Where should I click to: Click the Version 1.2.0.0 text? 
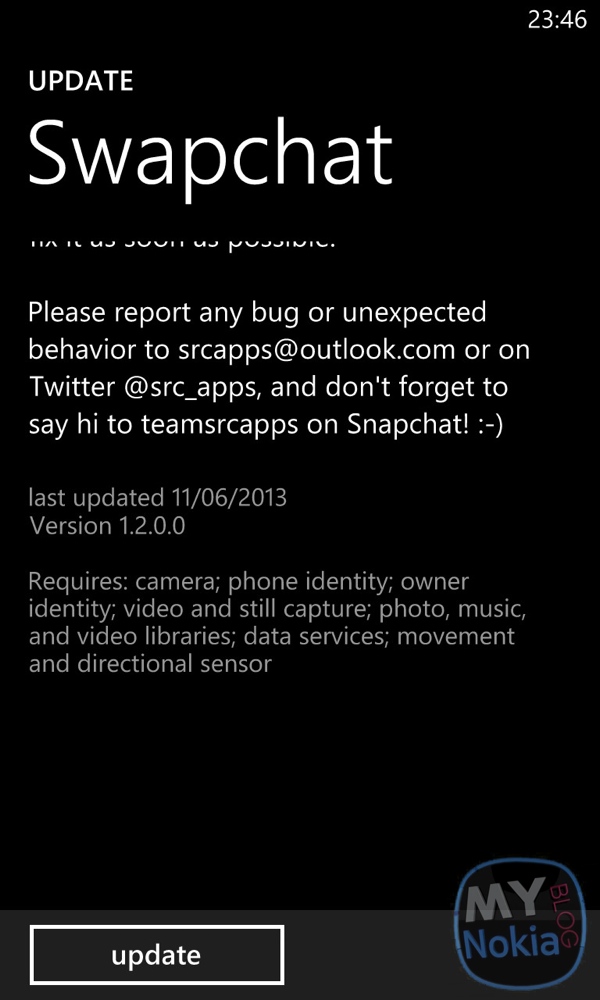pos(107,526)
